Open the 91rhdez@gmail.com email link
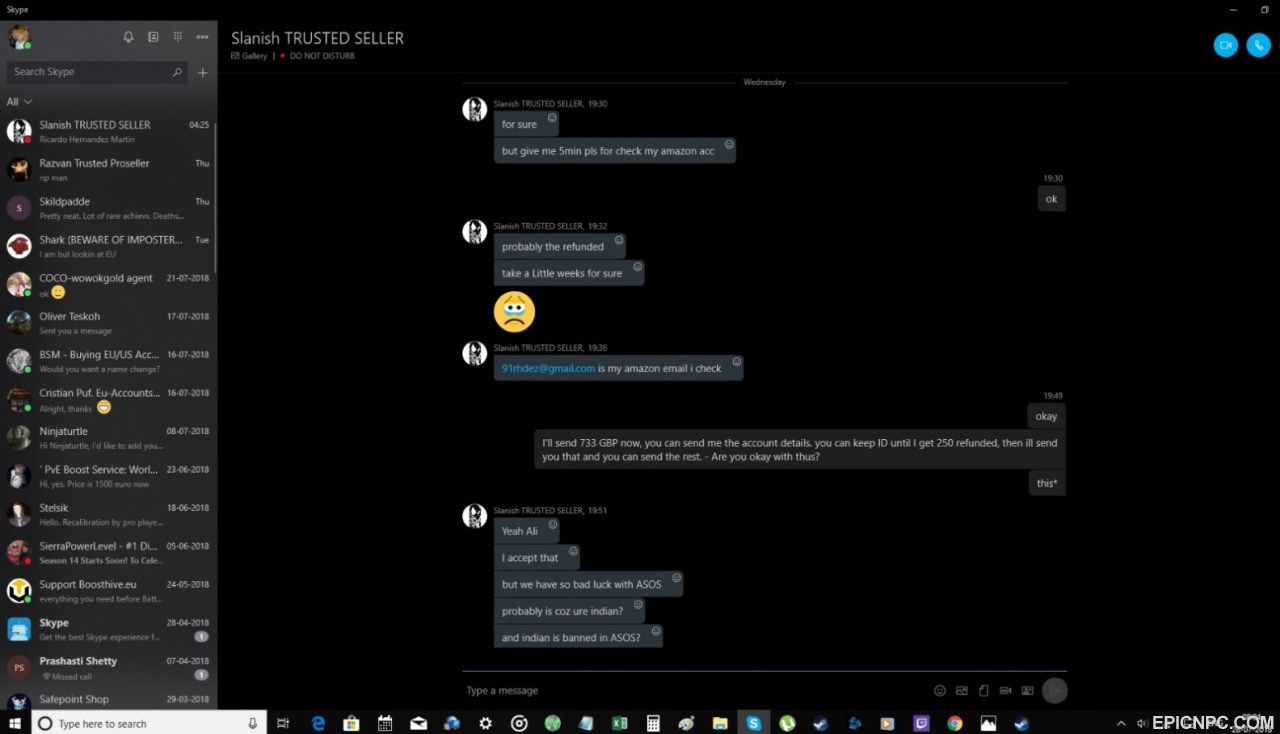 point(548,368)
